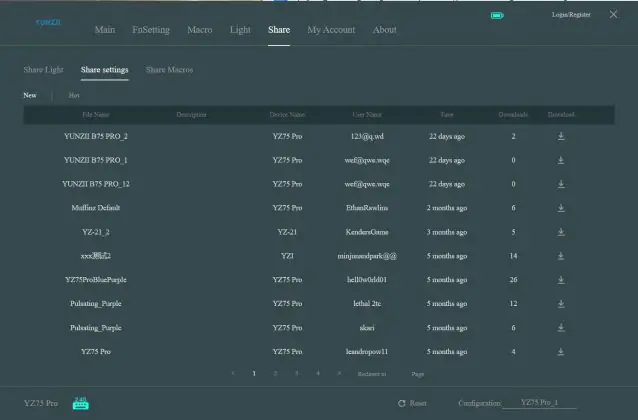The image size is (638, 420).
Task: Download the YUNZII B75 PRO_1 settings file
Action: pos(561,160)
